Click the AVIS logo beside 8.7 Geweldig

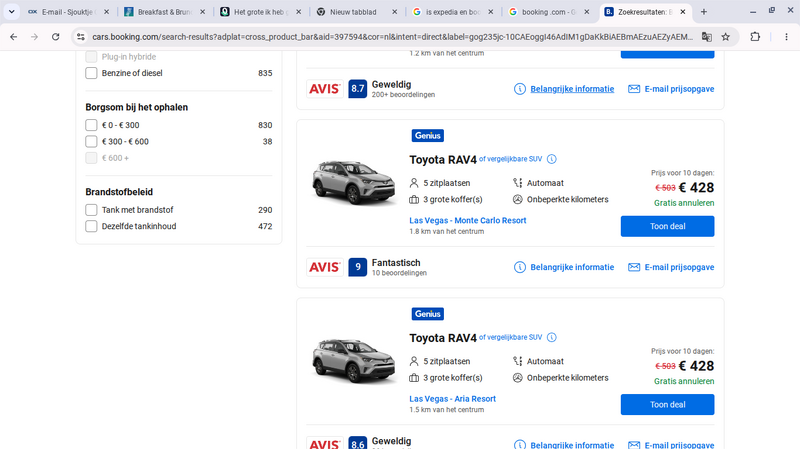click(324, 89)
